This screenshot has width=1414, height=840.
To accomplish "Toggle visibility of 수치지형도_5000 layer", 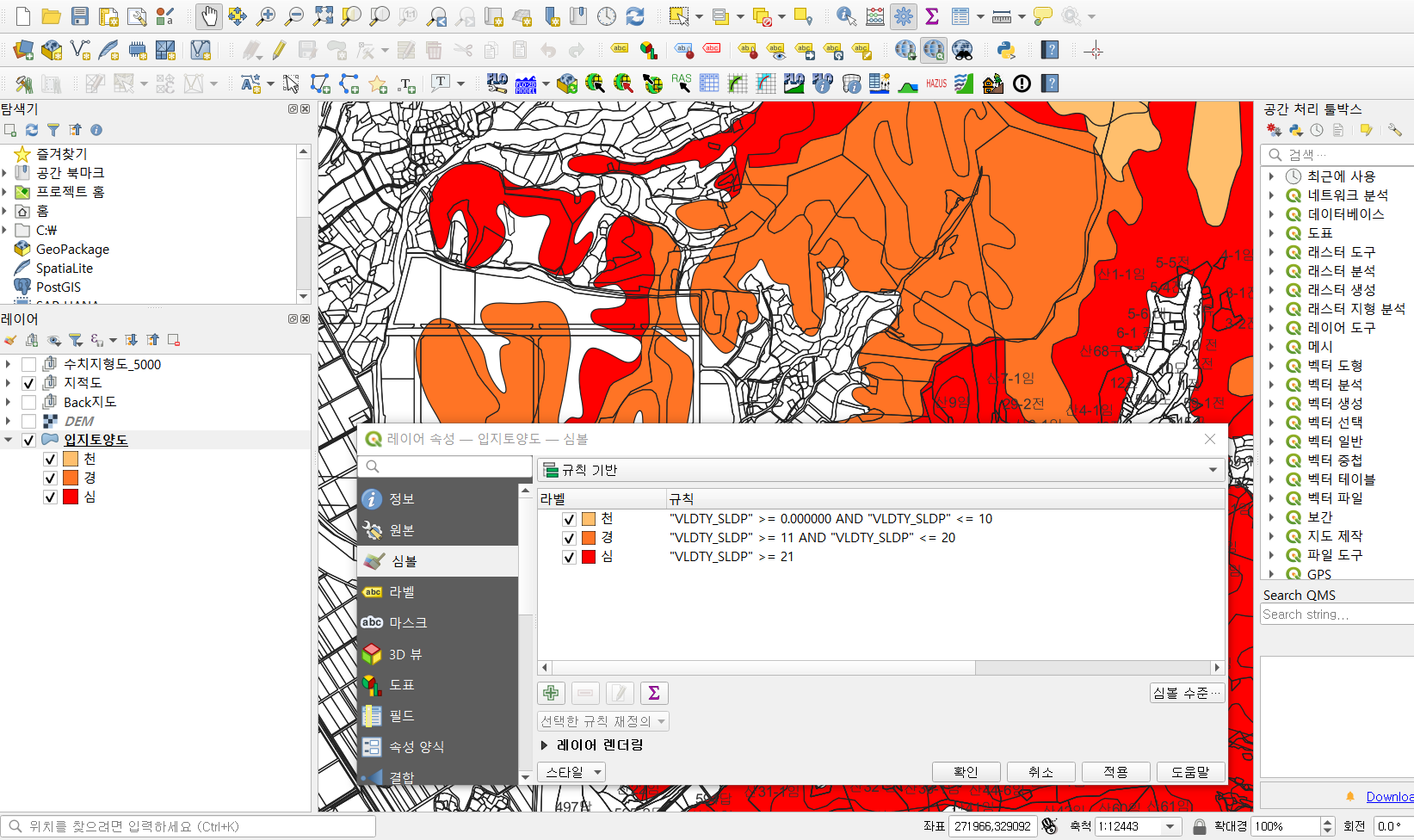I will click(x=28, y=364).
